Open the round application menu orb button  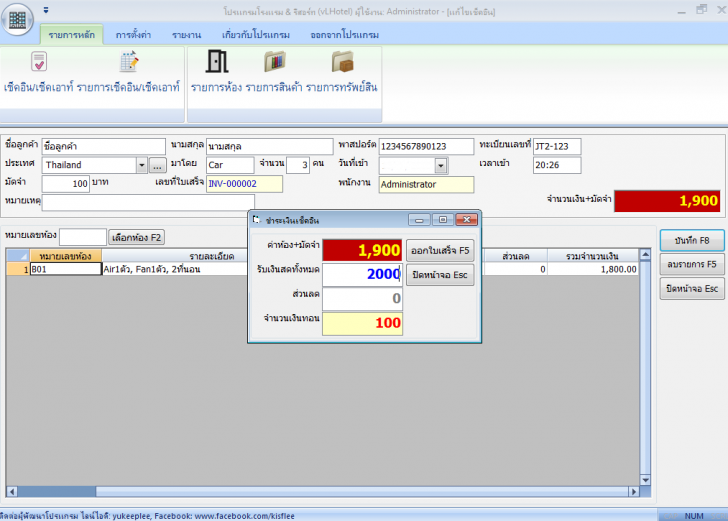point(18,20)
